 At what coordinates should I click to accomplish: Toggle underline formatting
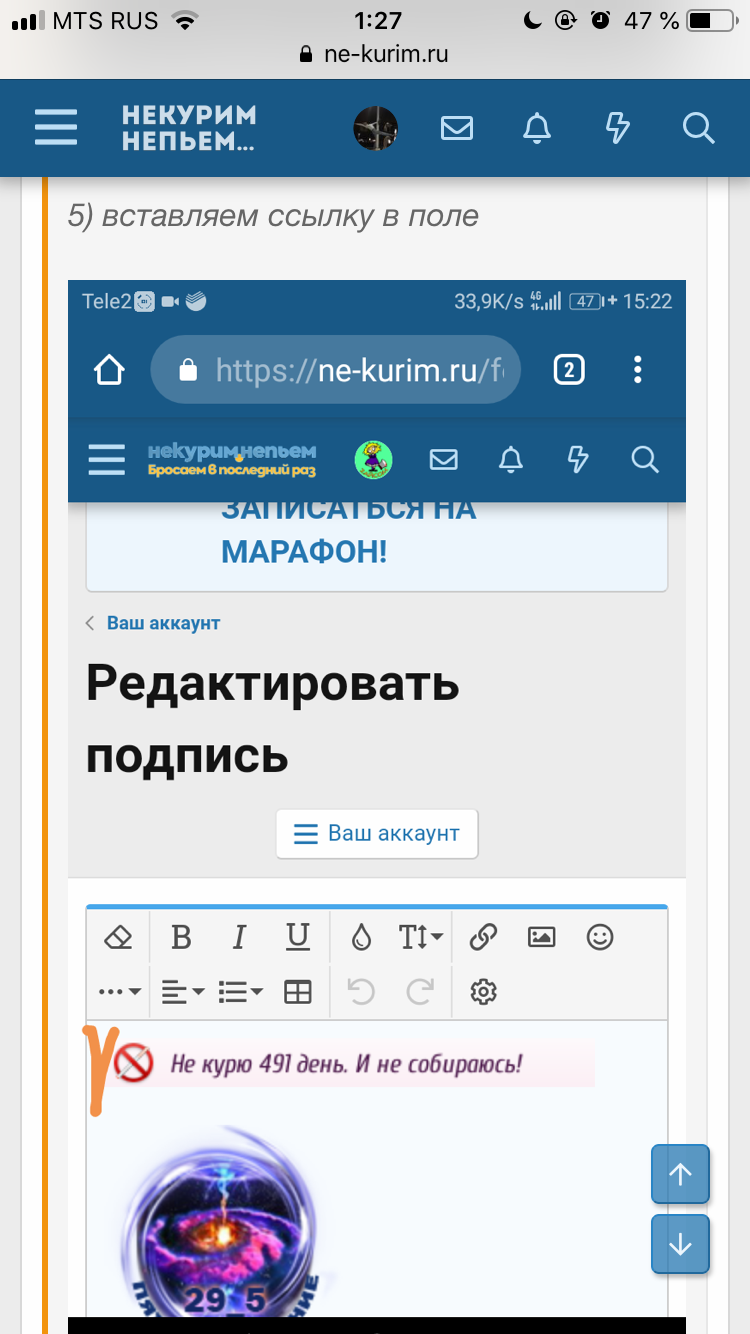[298, 937]
